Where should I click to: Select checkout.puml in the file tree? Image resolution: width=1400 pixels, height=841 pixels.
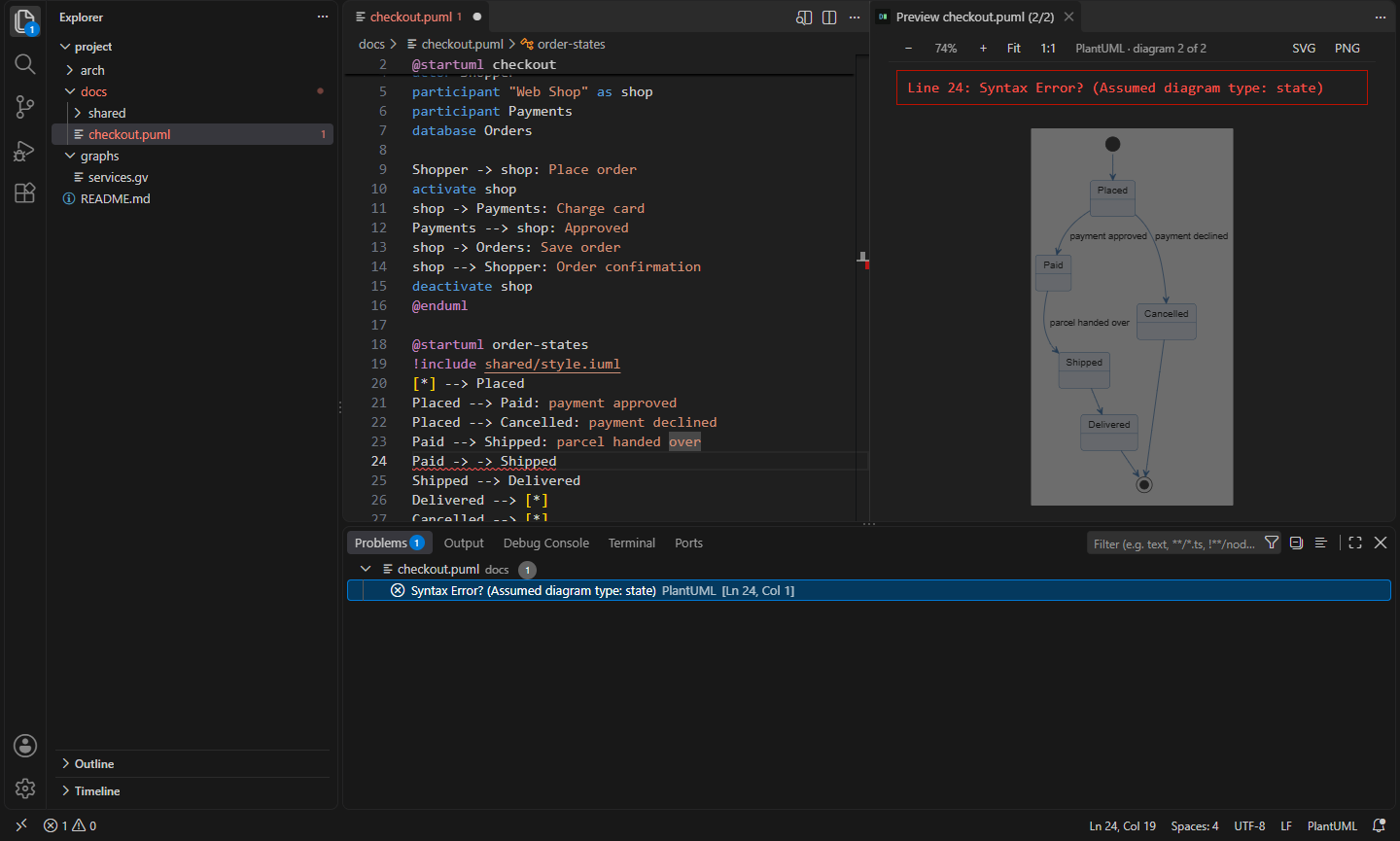[192, 134]
